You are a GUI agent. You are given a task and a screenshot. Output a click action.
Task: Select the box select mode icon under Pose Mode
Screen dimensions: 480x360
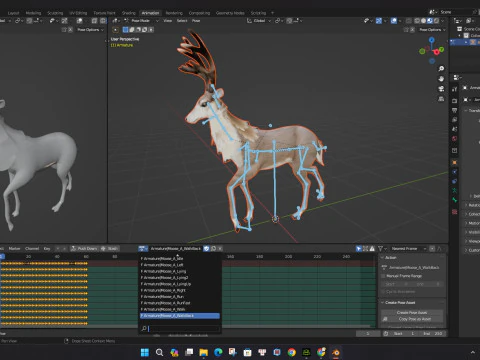coord(126,30)
